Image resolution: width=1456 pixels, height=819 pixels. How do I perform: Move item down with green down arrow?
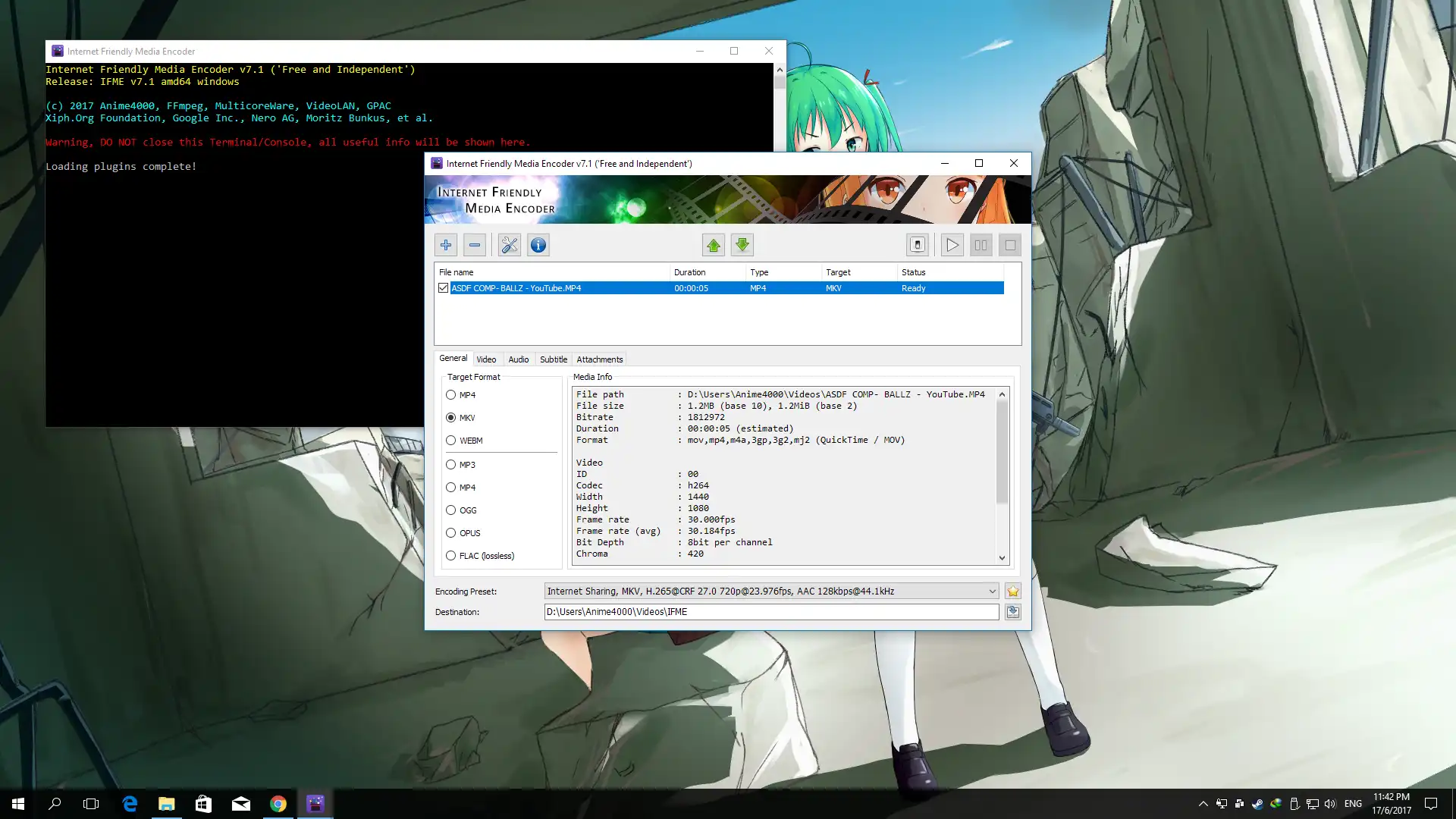(742, 245)
